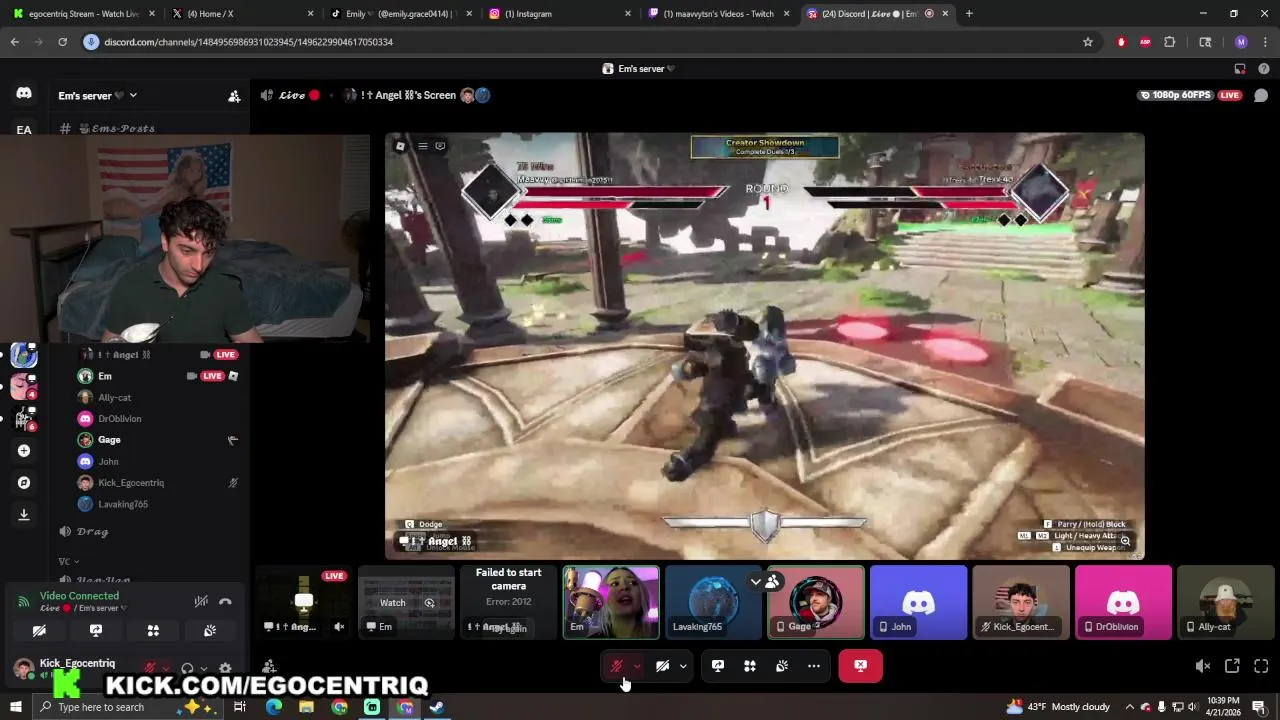This screenshot has height=720, width=1280.
Task: Open the soundboard in the voice panel
Action: (x=210, y=631)
